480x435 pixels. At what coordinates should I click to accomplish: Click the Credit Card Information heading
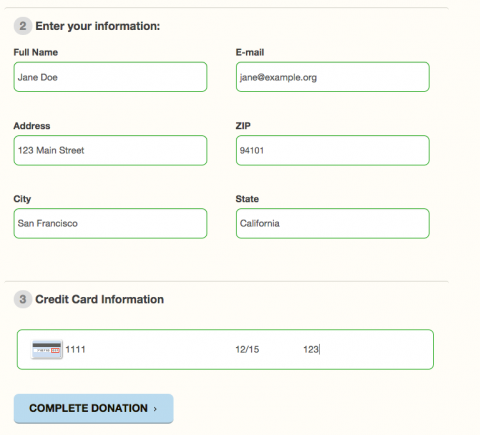[100, 299]
